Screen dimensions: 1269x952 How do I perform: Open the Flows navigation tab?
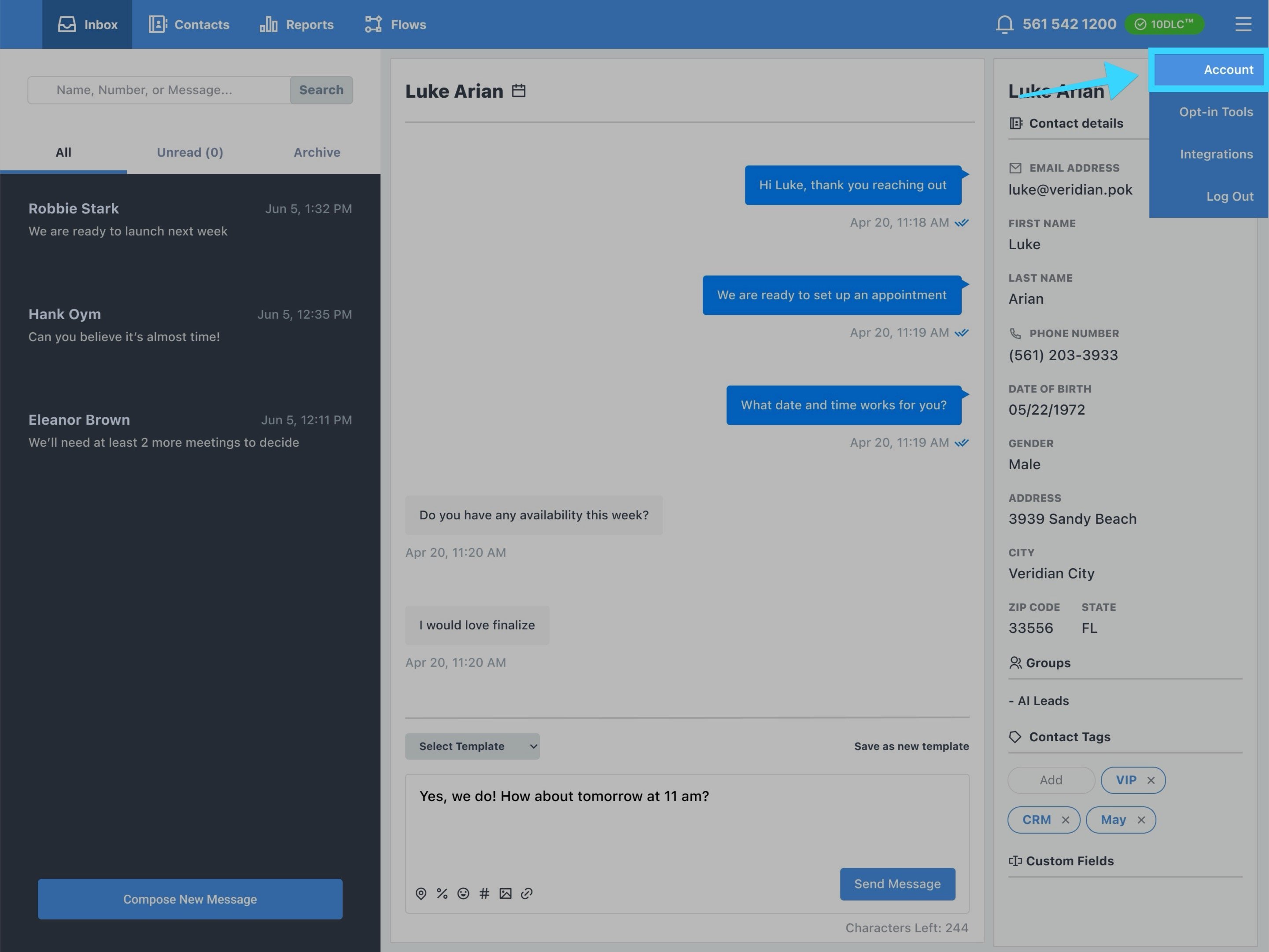pyautogui.click(x=396, y=25)
